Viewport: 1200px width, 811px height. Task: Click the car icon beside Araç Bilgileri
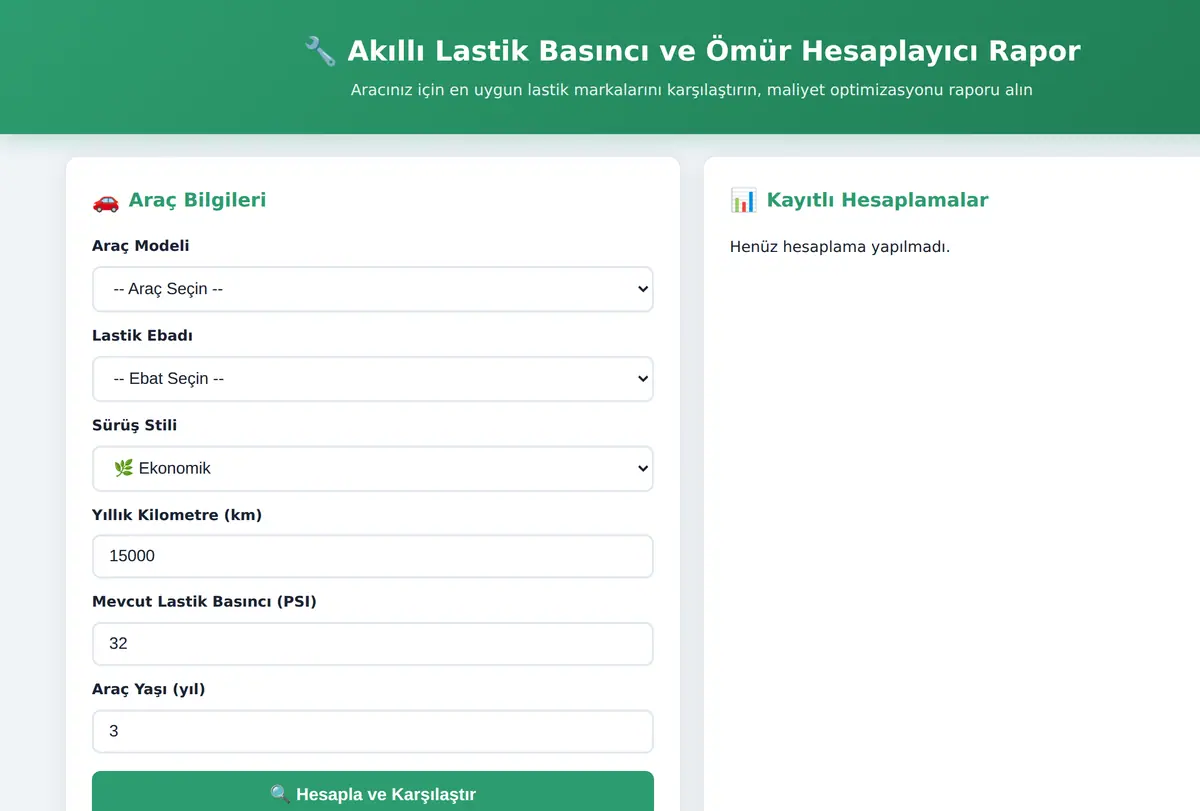106,201
